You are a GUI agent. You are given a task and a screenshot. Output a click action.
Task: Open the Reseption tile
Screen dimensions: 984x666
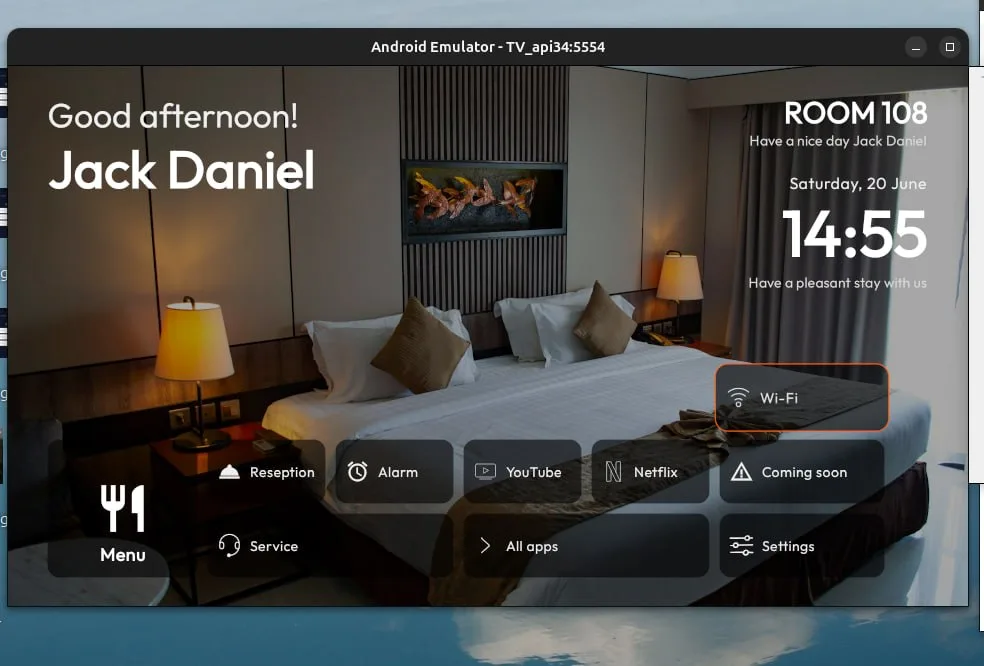click(267, 471)
